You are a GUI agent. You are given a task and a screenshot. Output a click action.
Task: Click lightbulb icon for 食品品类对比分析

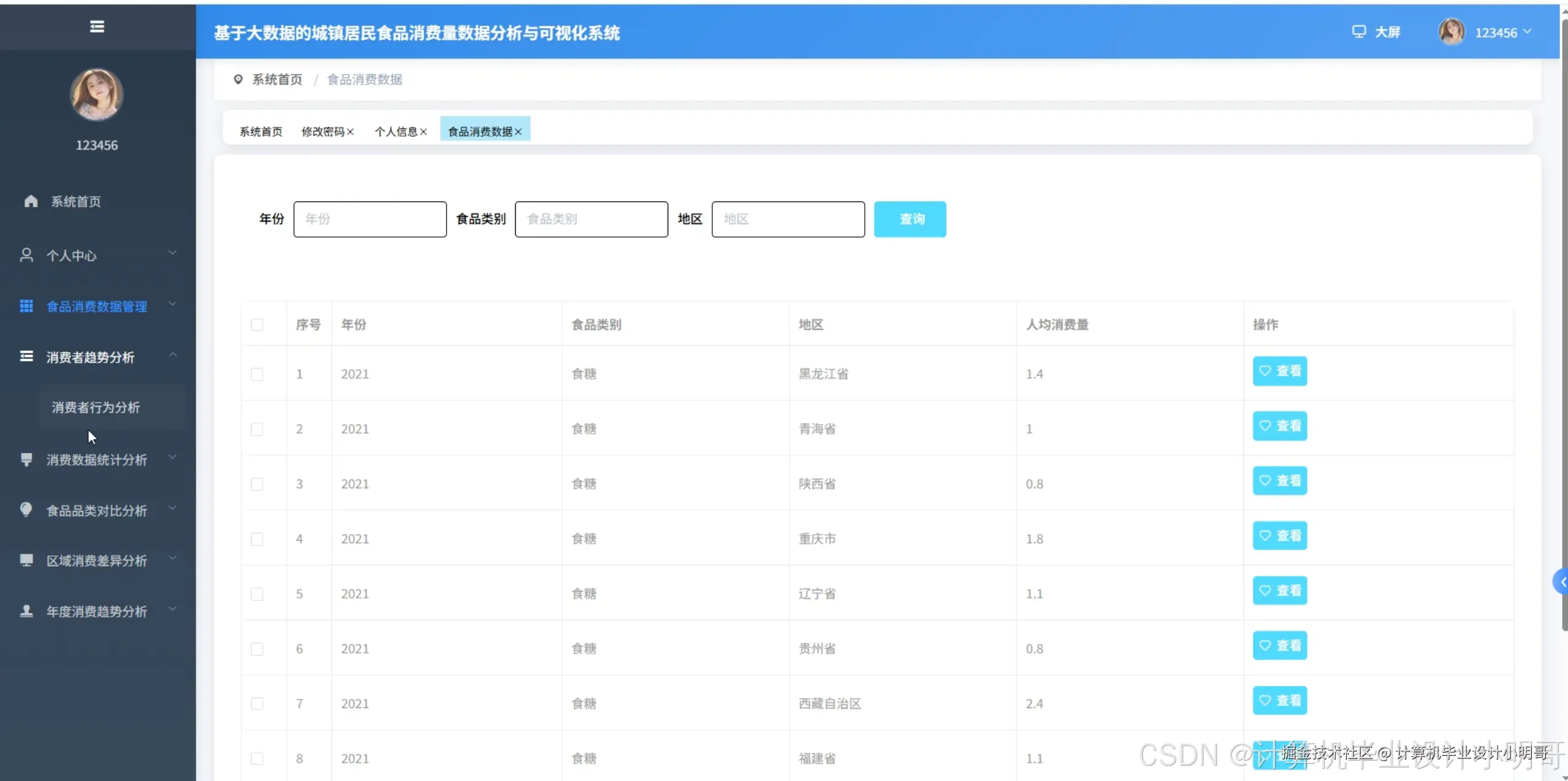(26, 510)
